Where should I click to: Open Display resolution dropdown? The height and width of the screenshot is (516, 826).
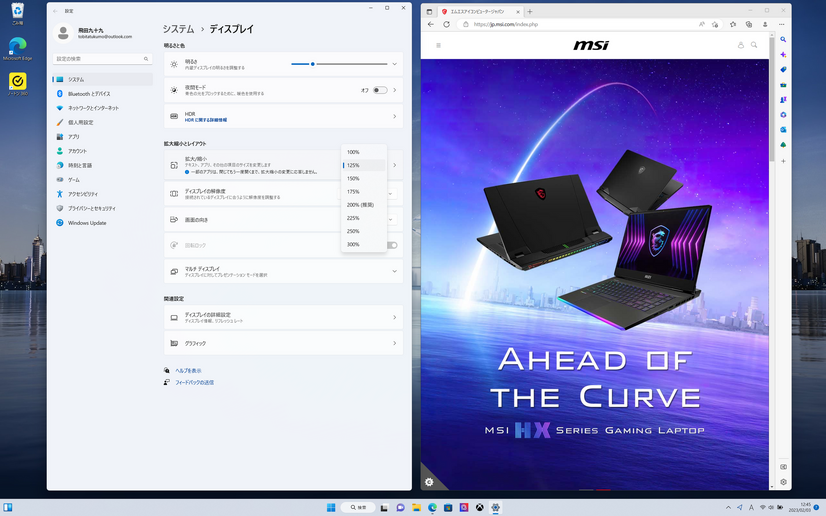pyautogui.click(x=390, y=194)
